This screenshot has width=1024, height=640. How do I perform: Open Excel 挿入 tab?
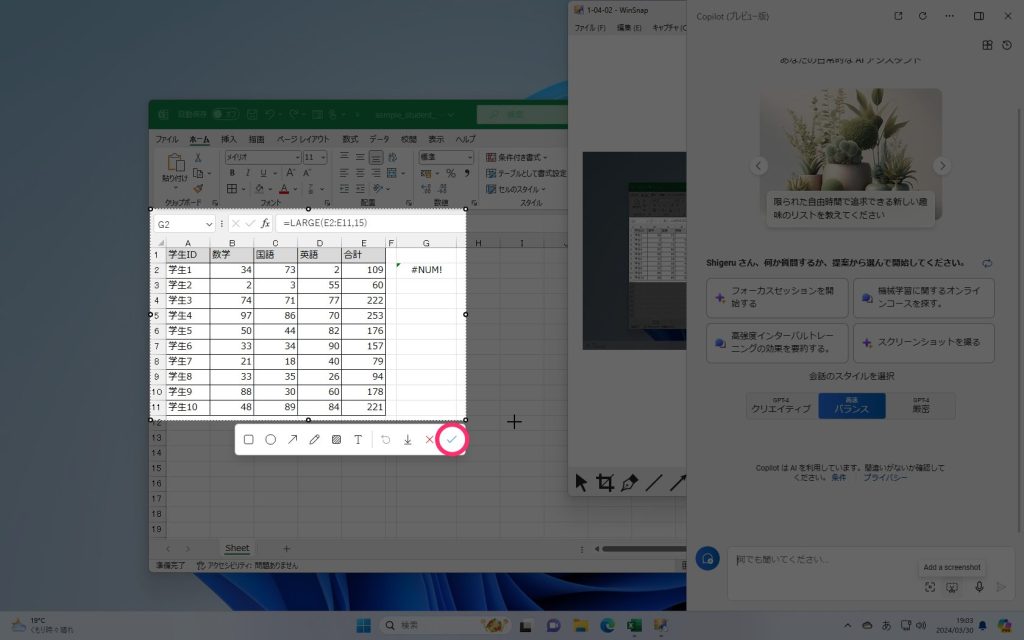tap(229, 139)
